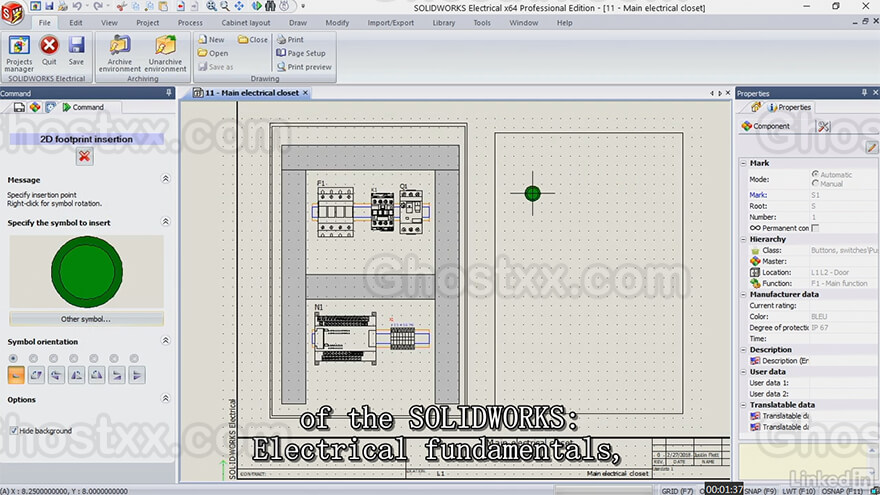This screenshot has width=880, height=495.
Task: Open Page Setup
Action: click(301, 53)
